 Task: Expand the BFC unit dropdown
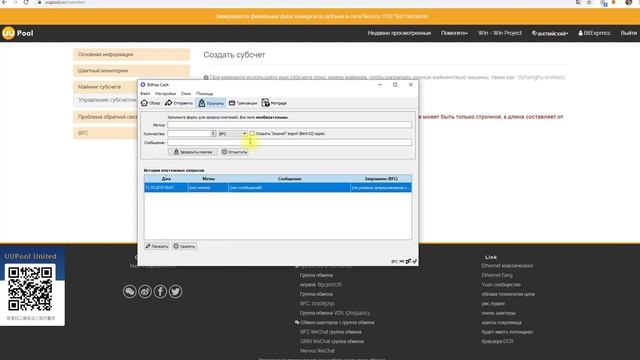(233, 133)
